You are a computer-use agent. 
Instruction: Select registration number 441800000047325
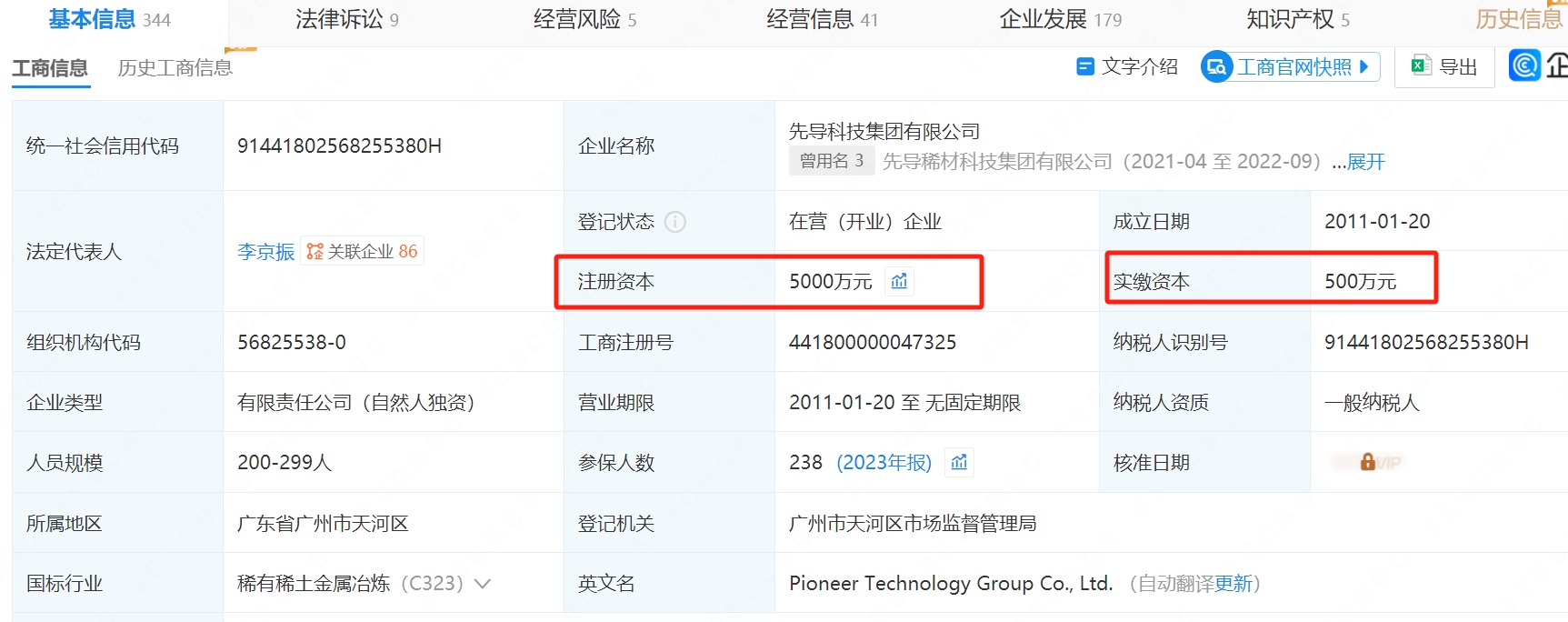873,342
